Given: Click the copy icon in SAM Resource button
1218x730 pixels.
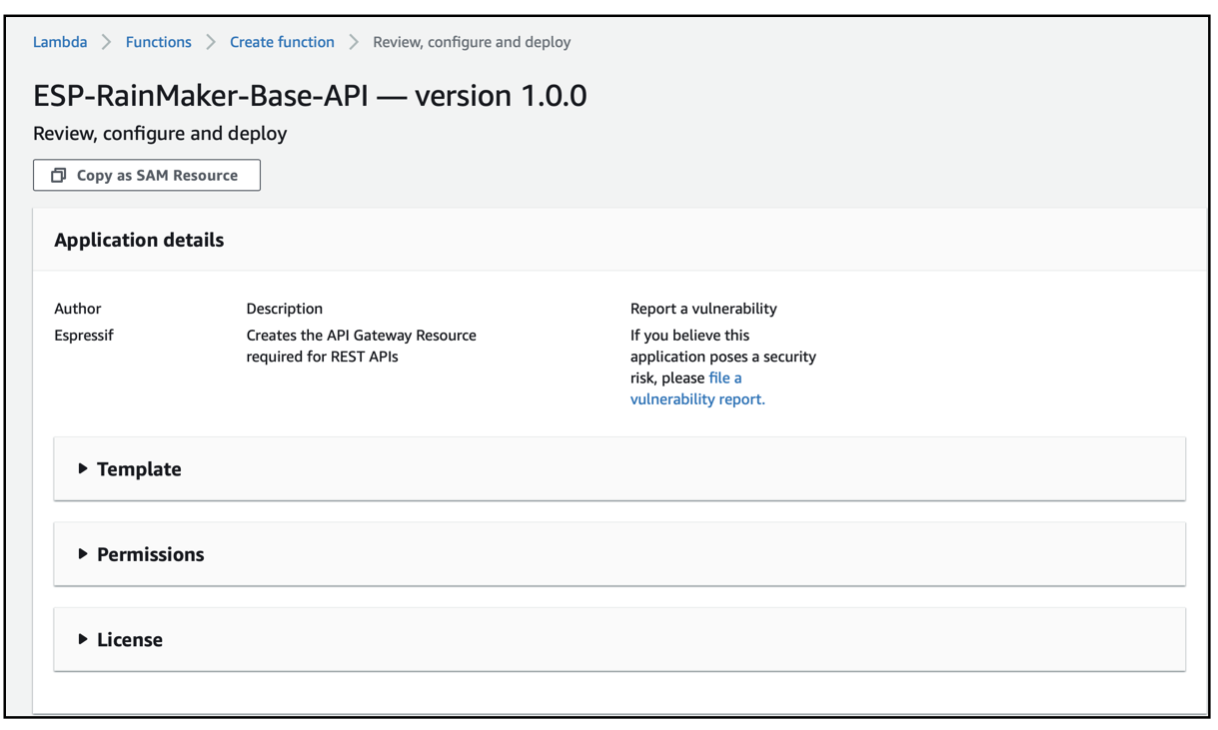Looking at the screenshot, I should pos(59,175).
